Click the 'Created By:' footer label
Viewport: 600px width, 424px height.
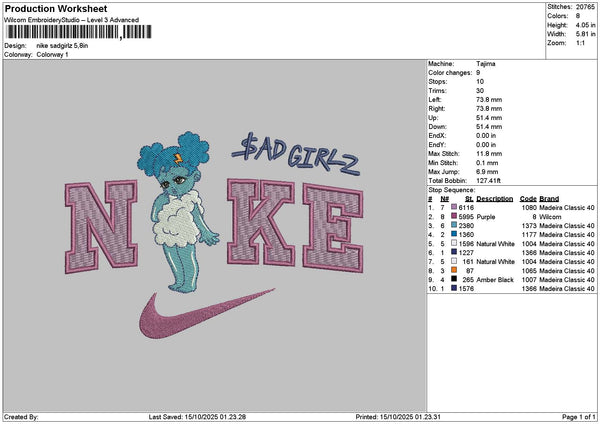point(21,417)
